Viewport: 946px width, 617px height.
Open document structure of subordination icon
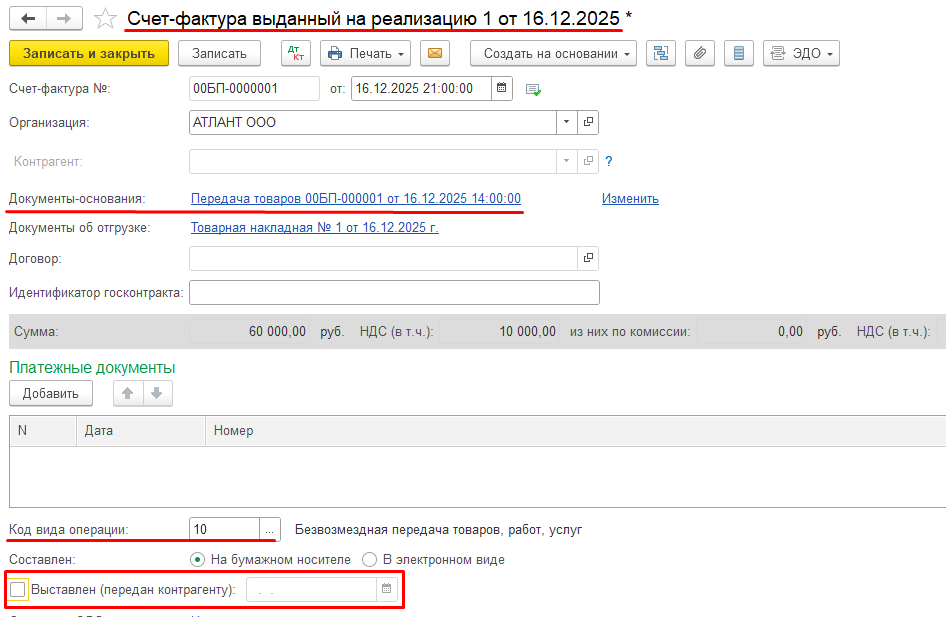661,53
